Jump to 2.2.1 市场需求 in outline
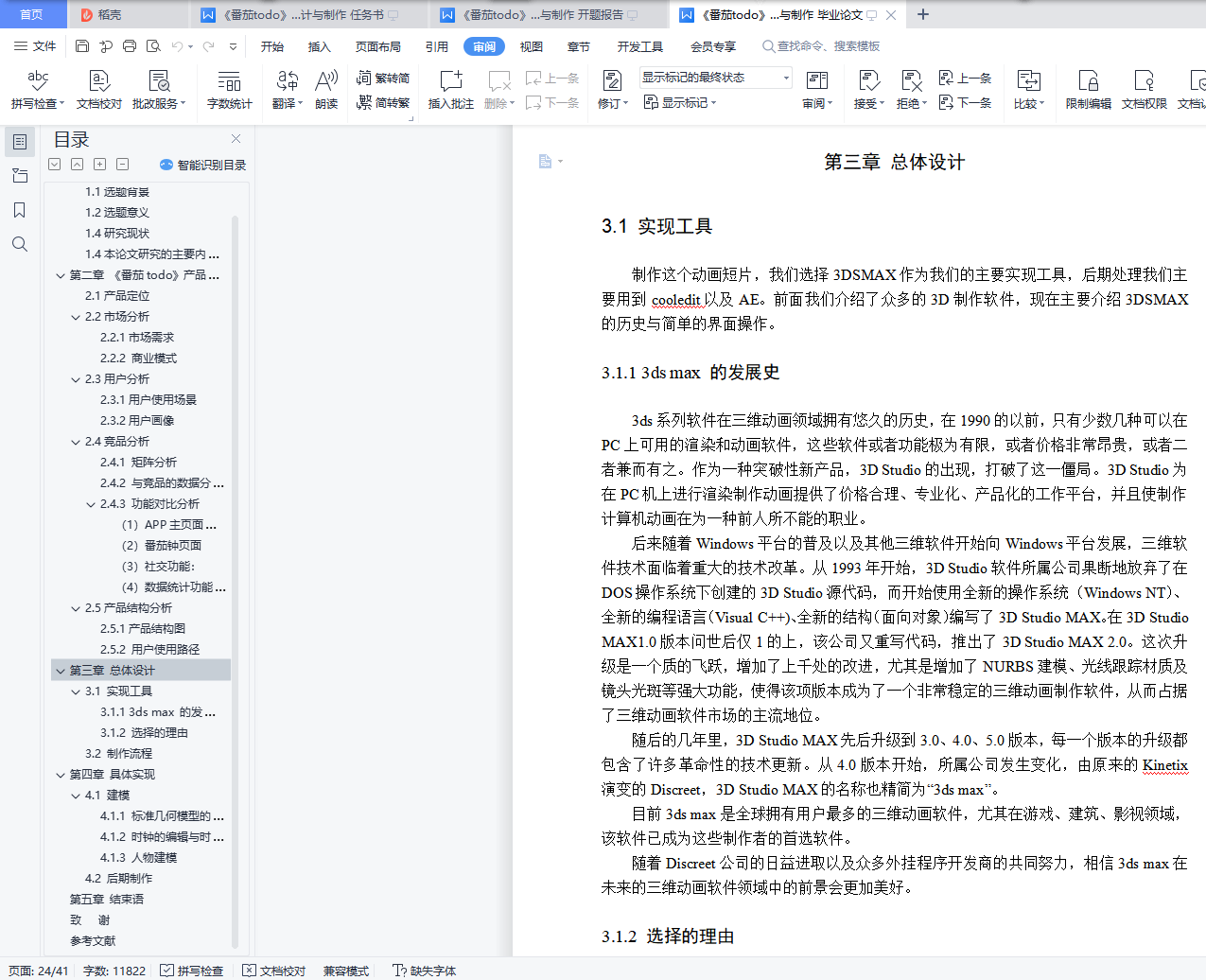The height and width of the screenshot is (980, 1206). tap(137, 338)
